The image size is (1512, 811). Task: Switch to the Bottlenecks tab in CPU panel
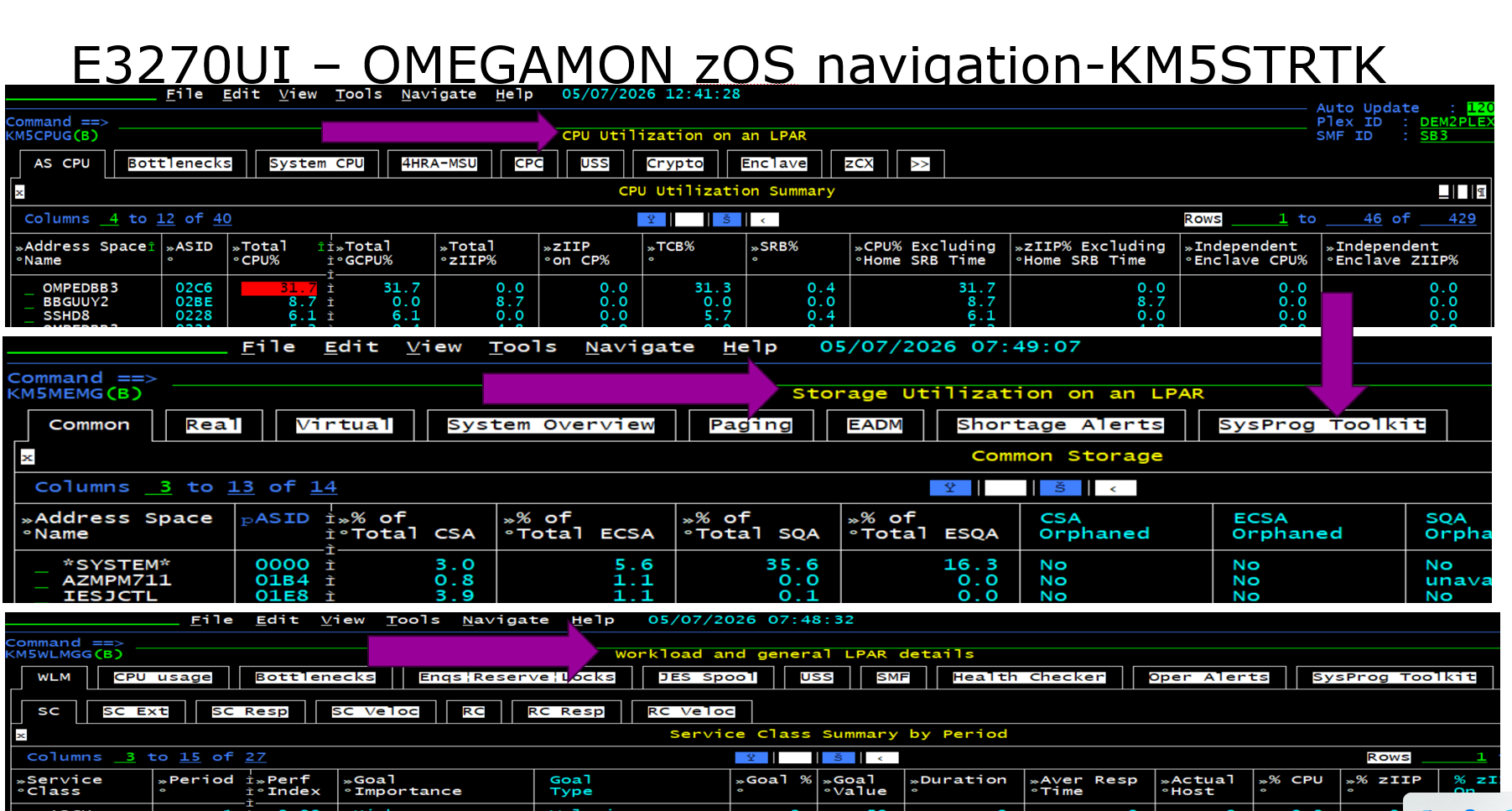pos(179,164)
